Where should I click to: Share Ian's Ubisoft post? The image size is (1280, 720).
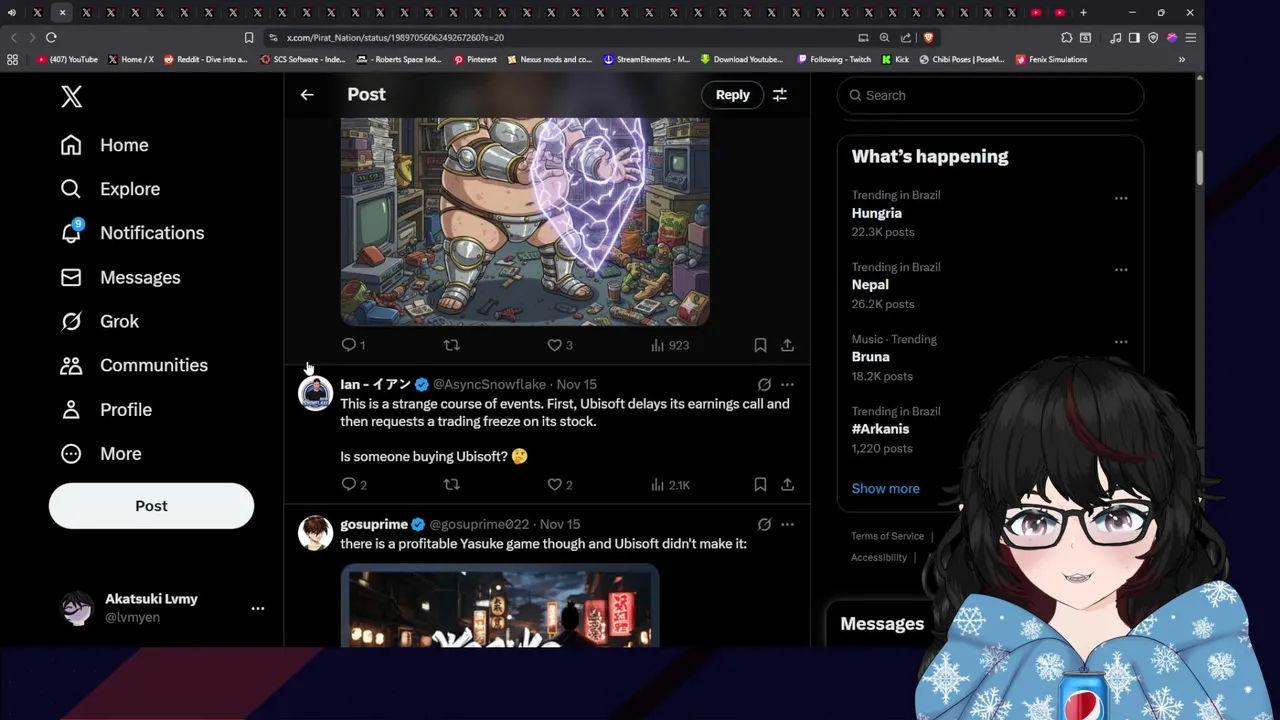tap(787, 485)
